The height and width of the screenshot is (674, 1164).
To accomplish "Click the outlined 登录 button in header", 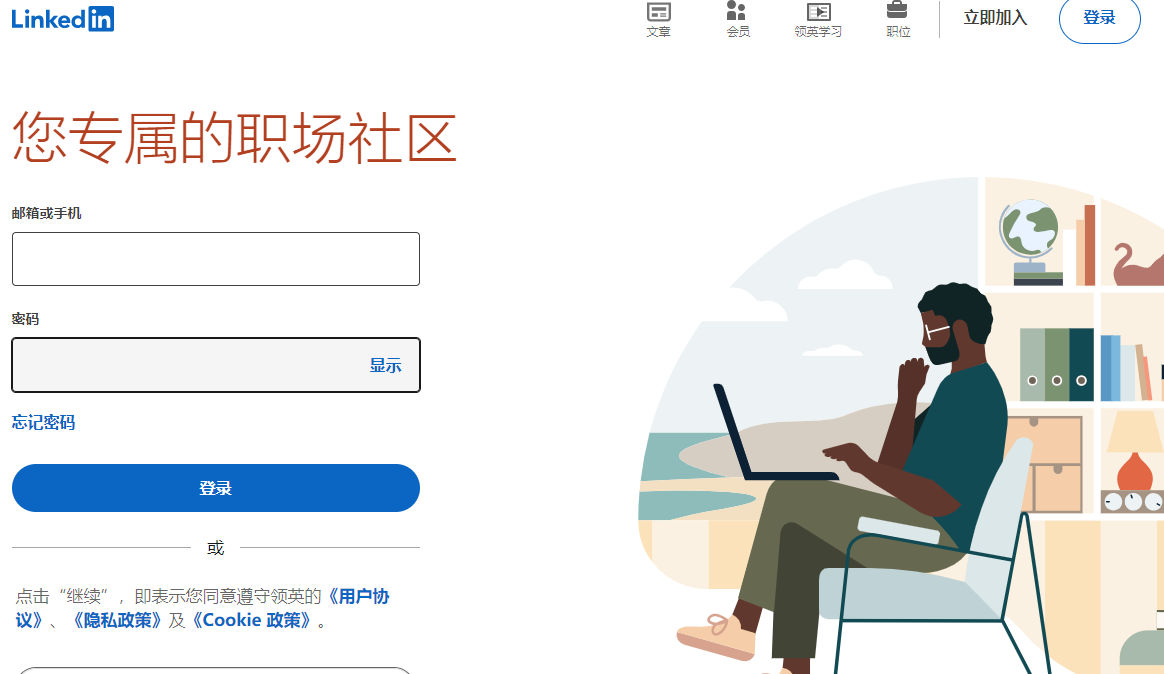I will pos(1099,19).
